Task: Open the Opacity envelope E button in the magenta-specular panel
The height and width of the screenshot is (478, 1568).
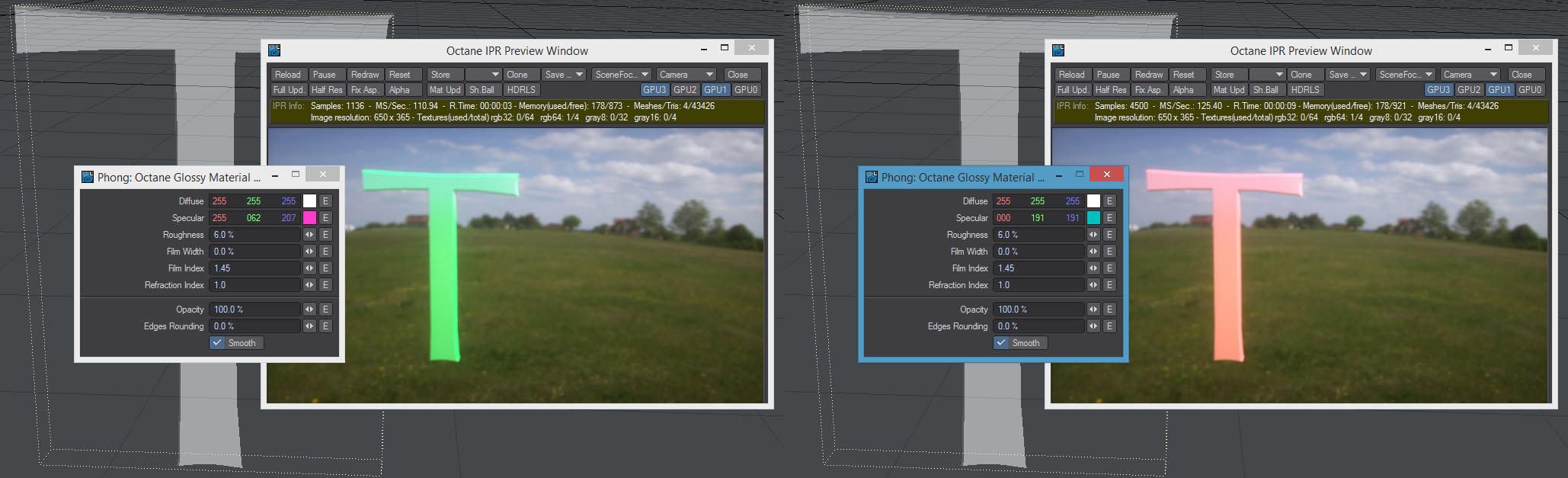Action: click(x=325, y=310)
